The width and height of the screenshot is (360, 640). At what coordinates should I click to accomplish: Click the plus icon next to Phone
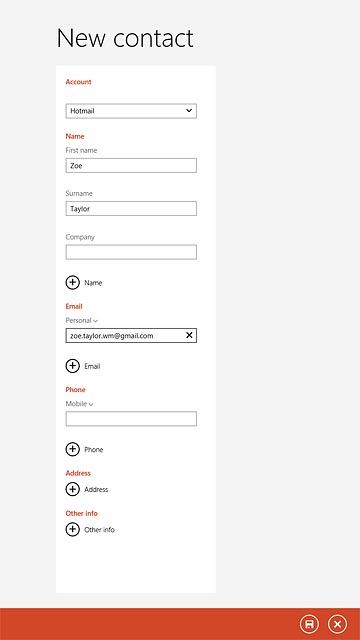(73, 449)
